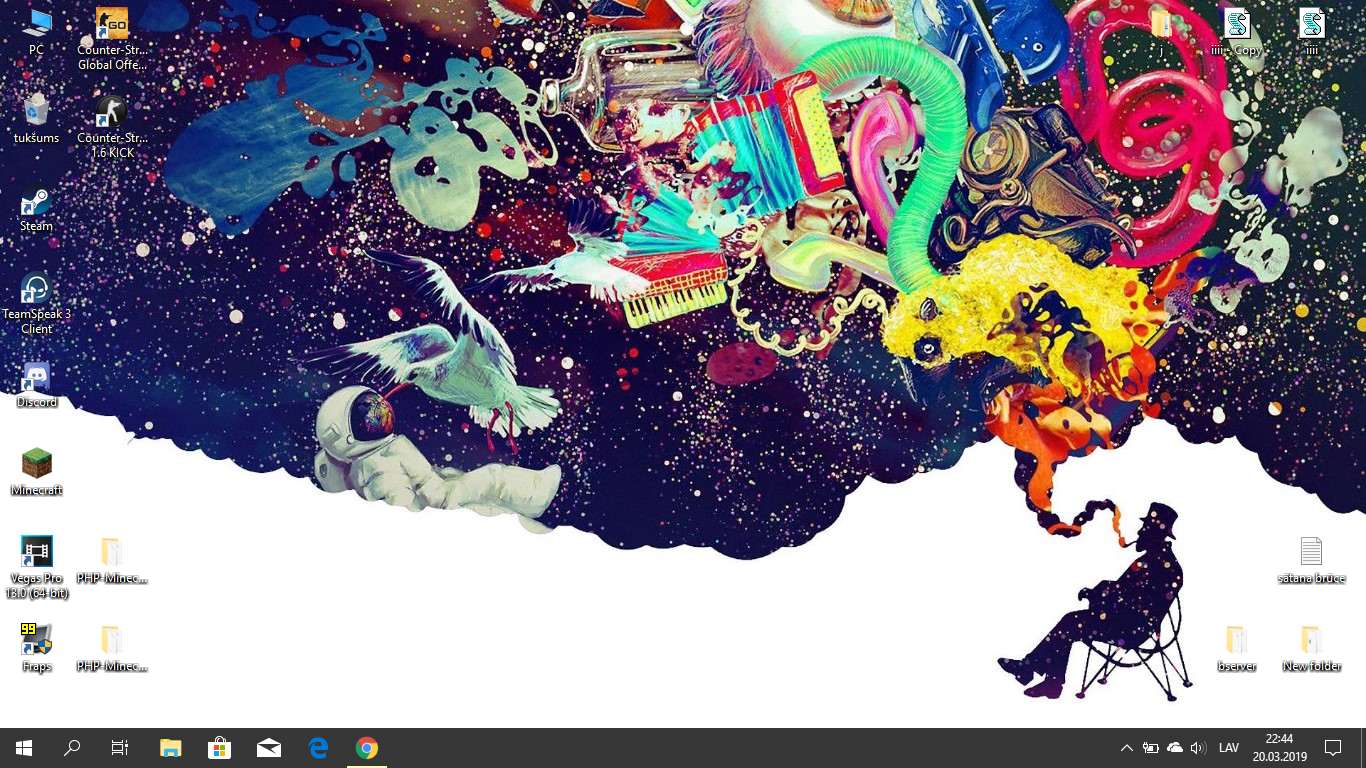
Task: Click the Show desktop strip
Action: [1363, 748]
